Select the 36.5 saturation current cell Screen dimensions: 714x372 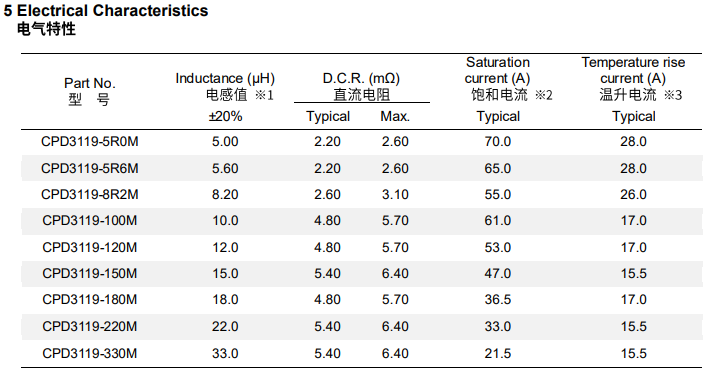(498, 300)
